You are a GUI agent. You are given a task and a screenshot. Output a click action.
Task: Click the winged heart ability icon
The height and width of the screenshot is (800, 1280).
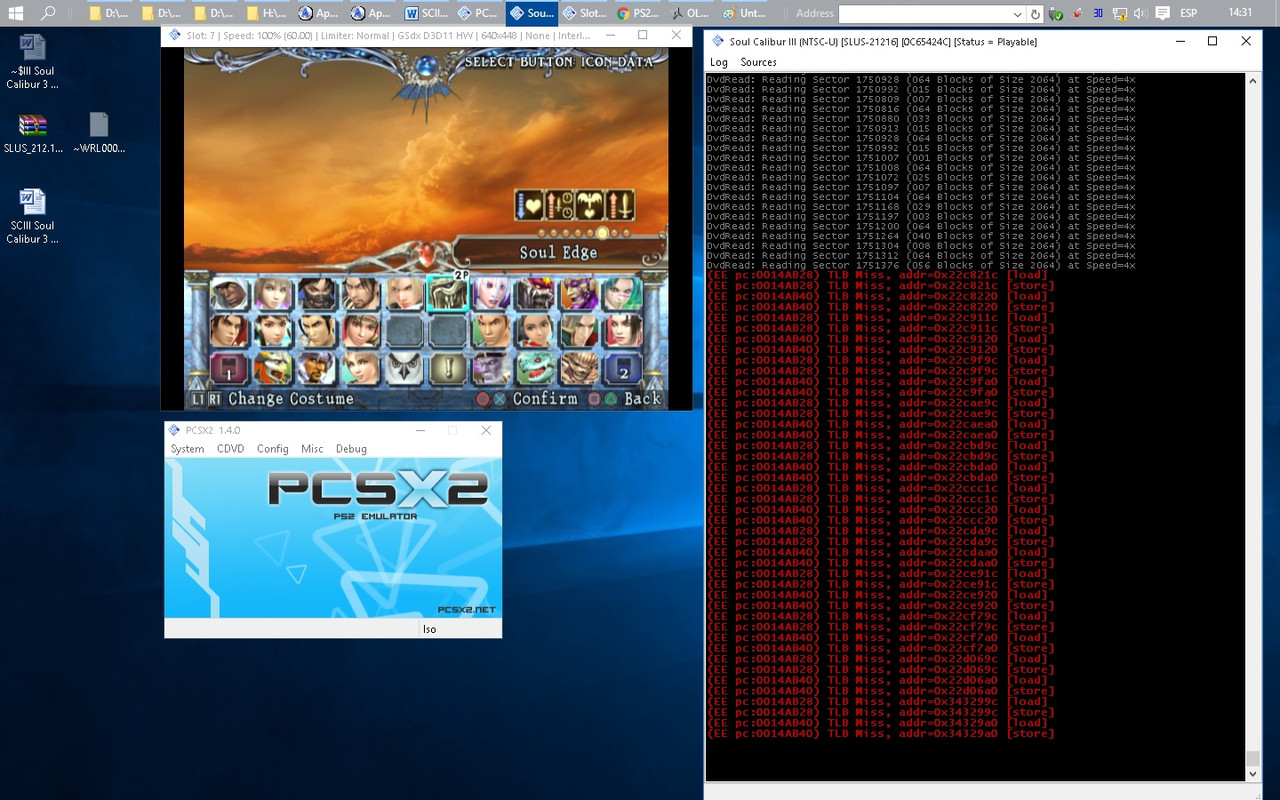590,205
